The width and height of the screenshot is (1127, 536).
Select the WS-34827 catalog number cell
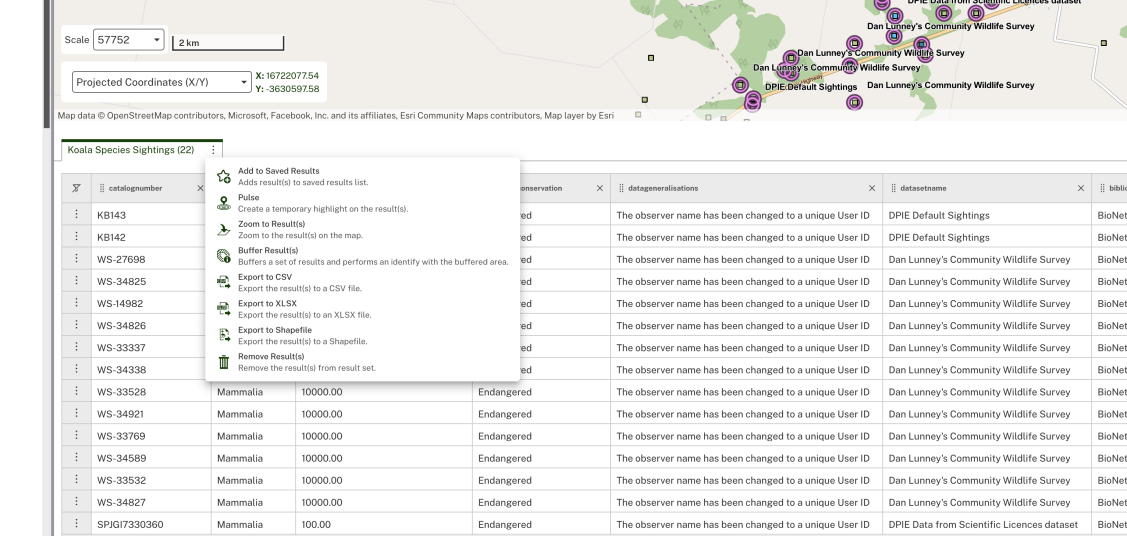click(151, 502)
